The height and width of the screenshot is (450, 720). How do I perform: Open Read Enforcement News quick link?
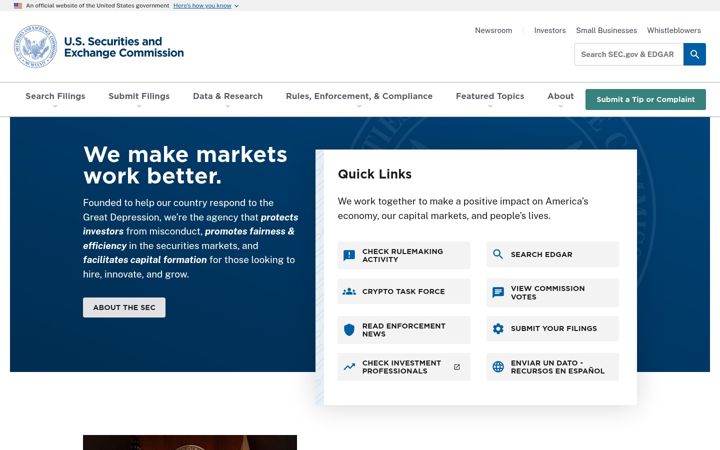pyautogui.click(x=404, y=330)
